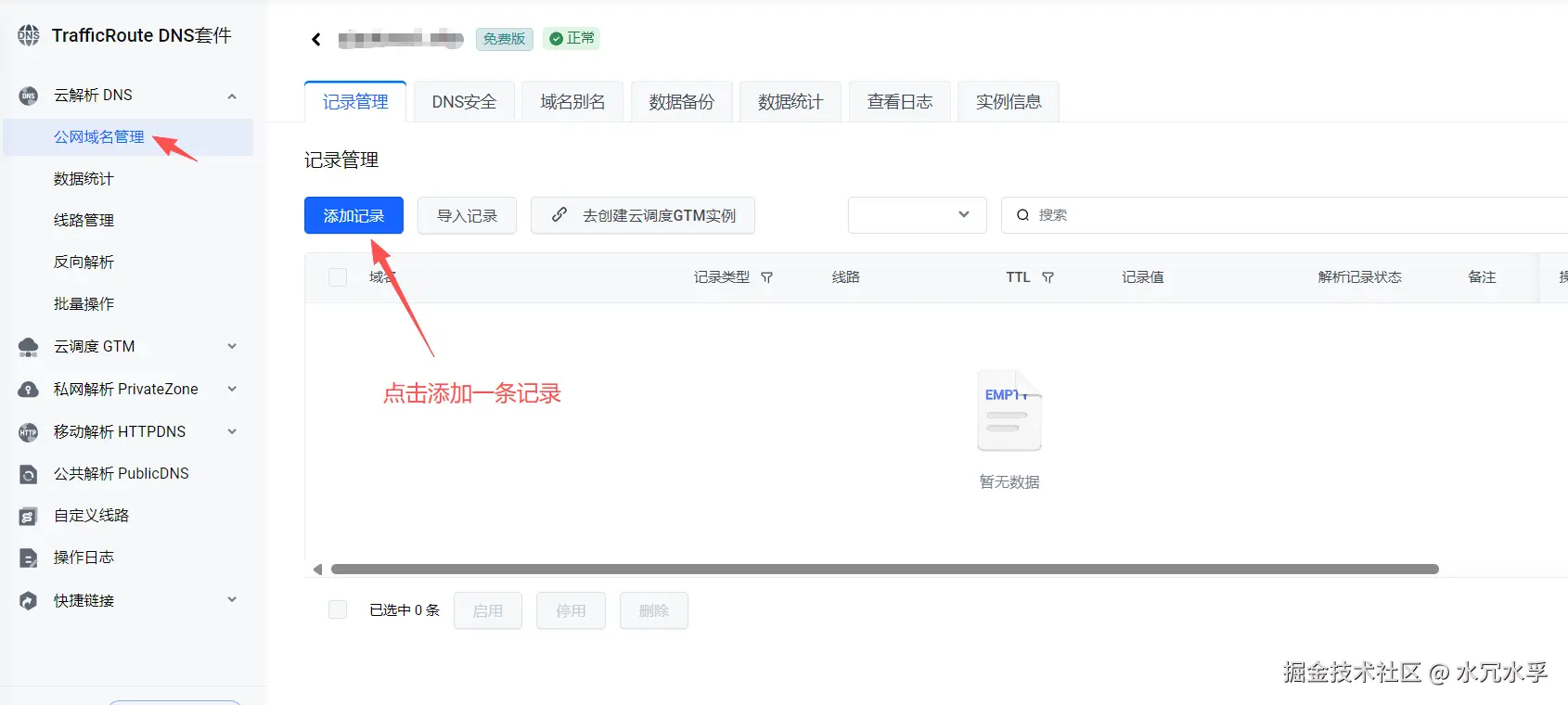Click the 免费版 badge

505,39
